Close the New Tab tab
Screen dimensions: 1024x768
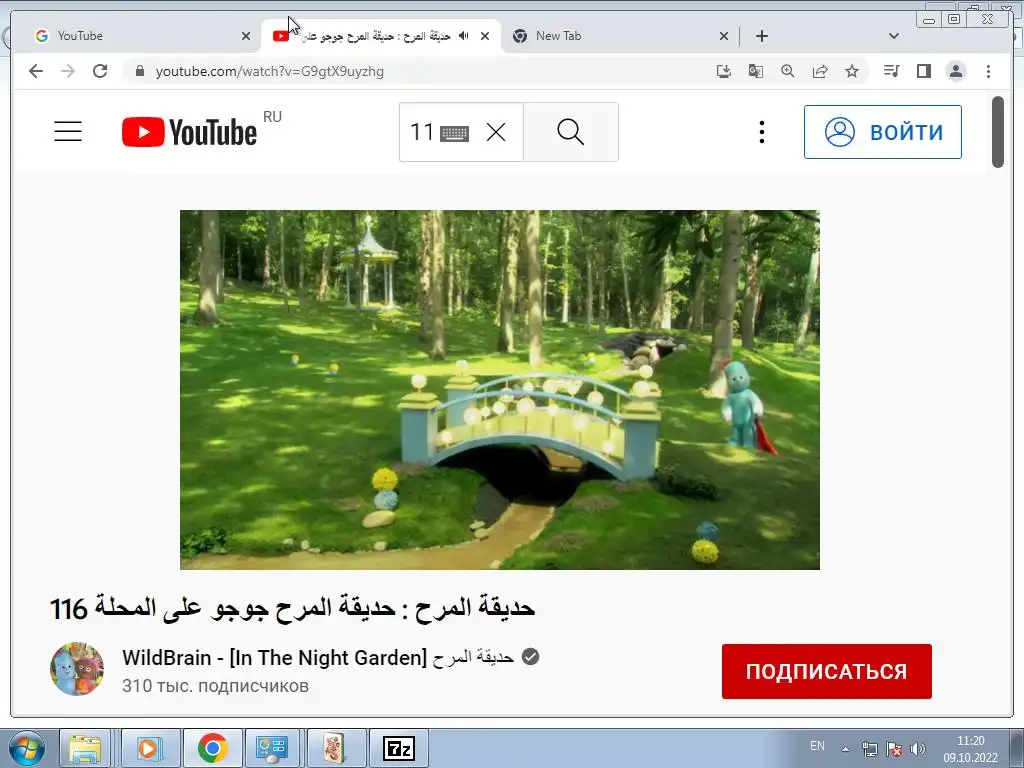[724, 36]
